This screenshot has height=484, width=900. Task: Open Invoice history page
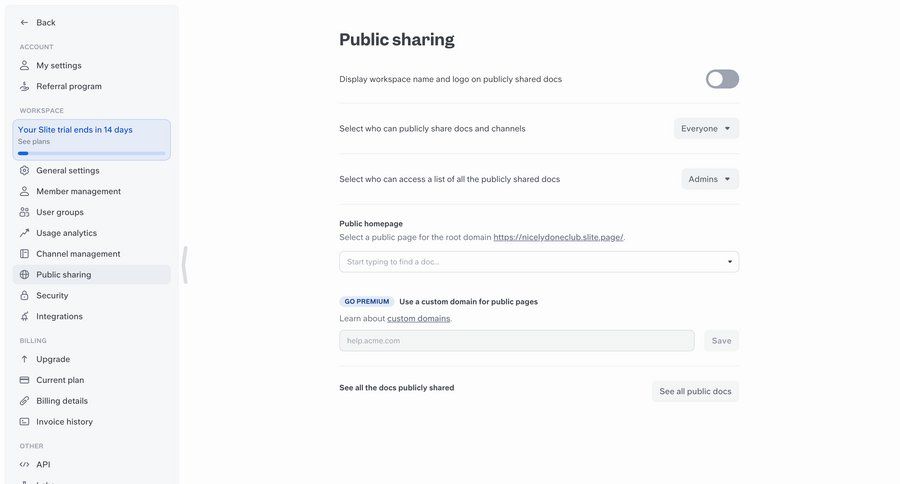pos(64,422)
